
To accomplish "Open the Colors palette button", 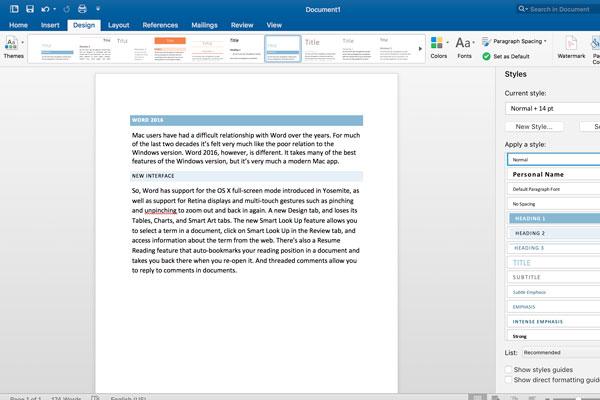I will (x=438, y=48).
